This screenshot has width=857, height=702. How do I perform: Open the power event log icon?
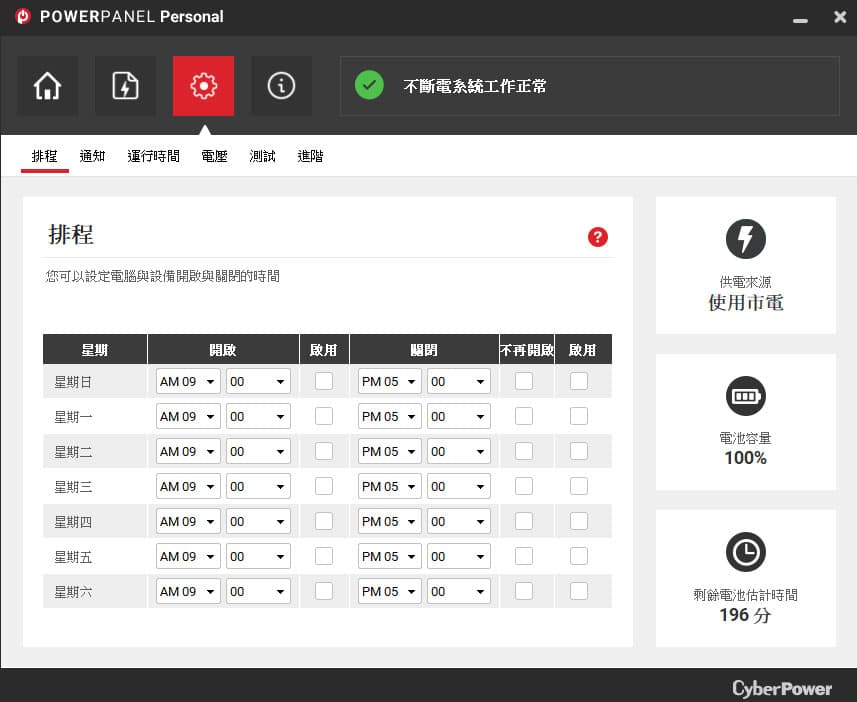click(x=125, y=86)
